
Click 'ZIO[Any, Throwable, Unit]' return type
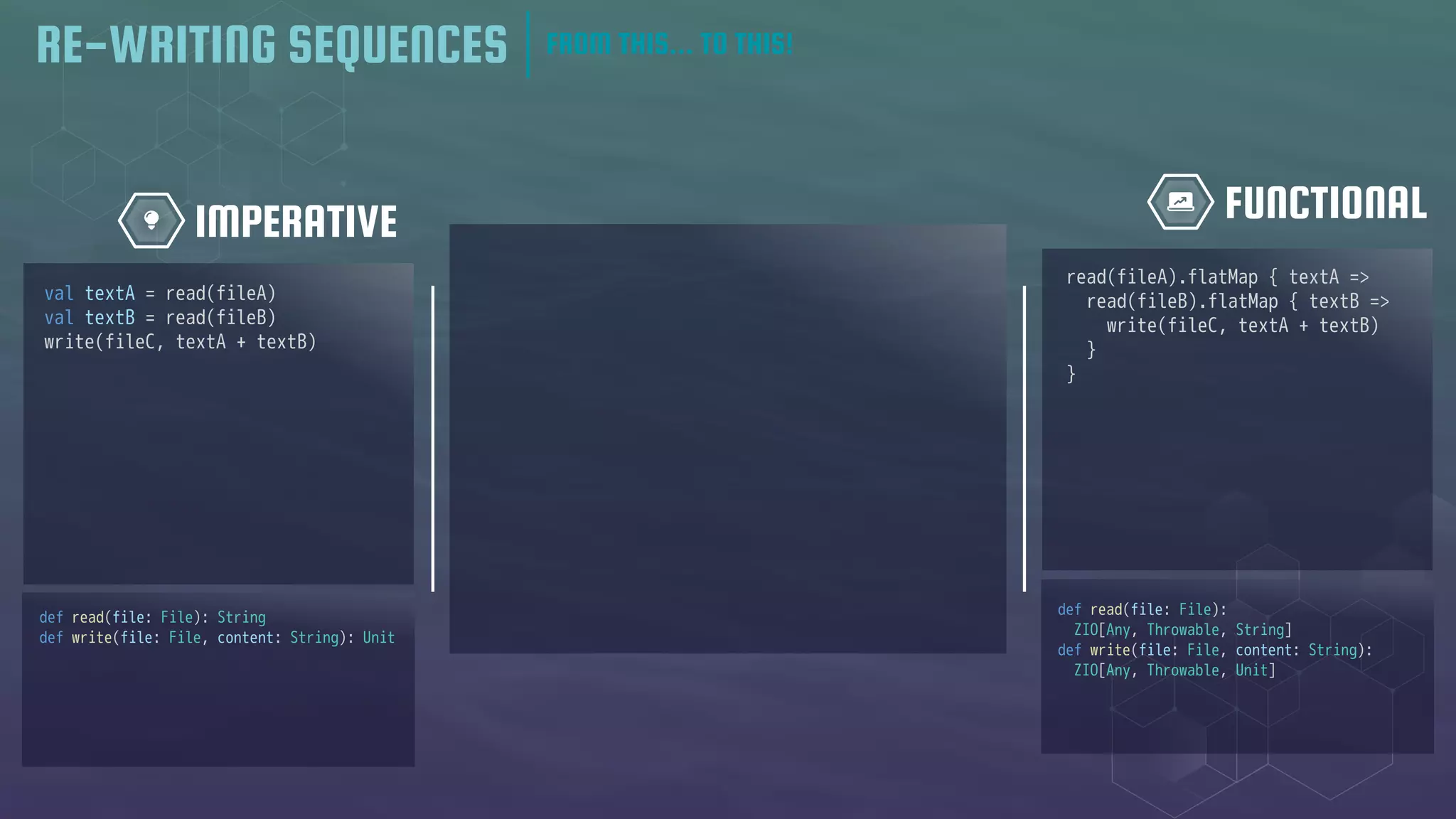(x=1174, y=670)
